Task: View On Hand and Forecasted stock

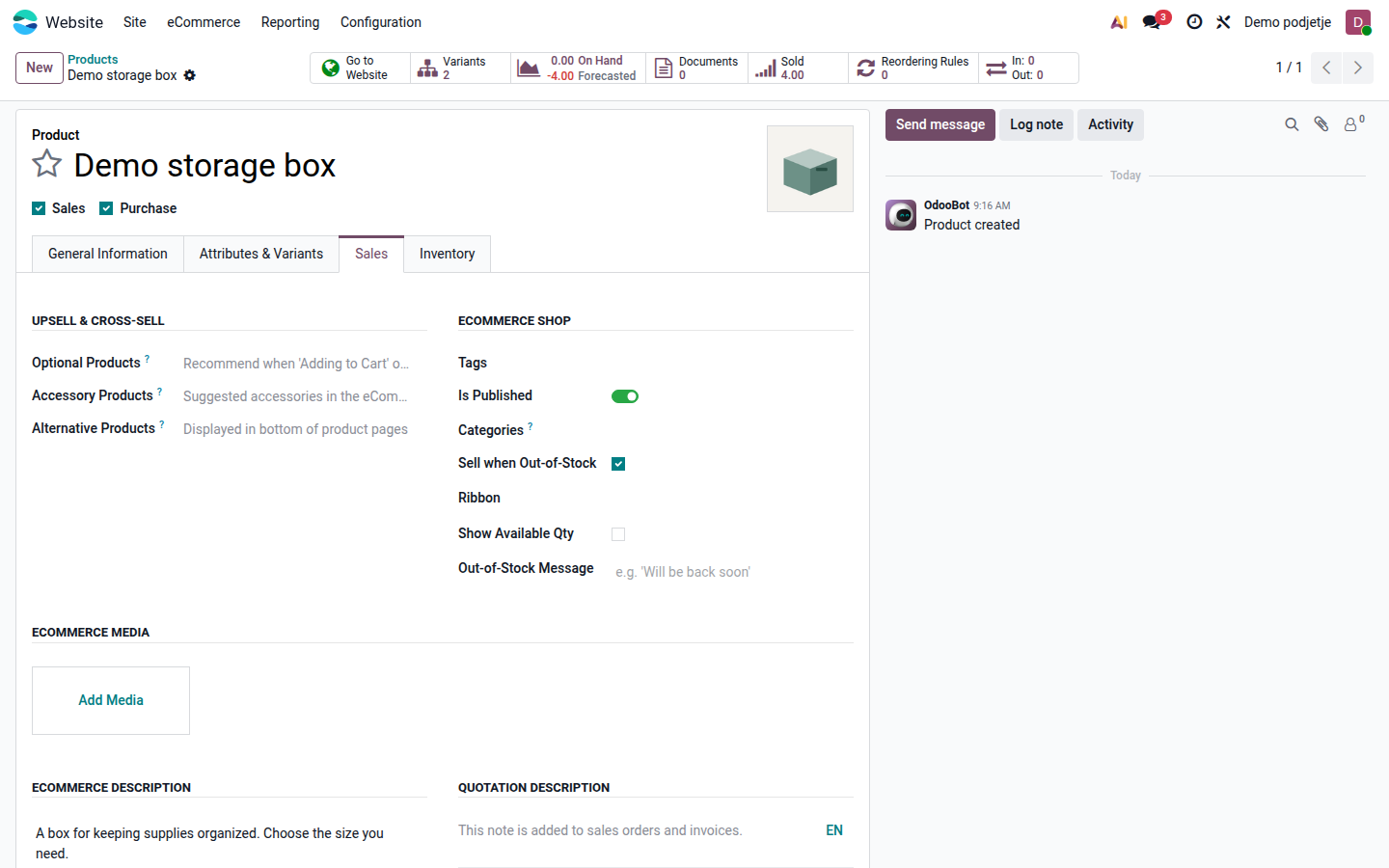Action: (x=579, y=68)
